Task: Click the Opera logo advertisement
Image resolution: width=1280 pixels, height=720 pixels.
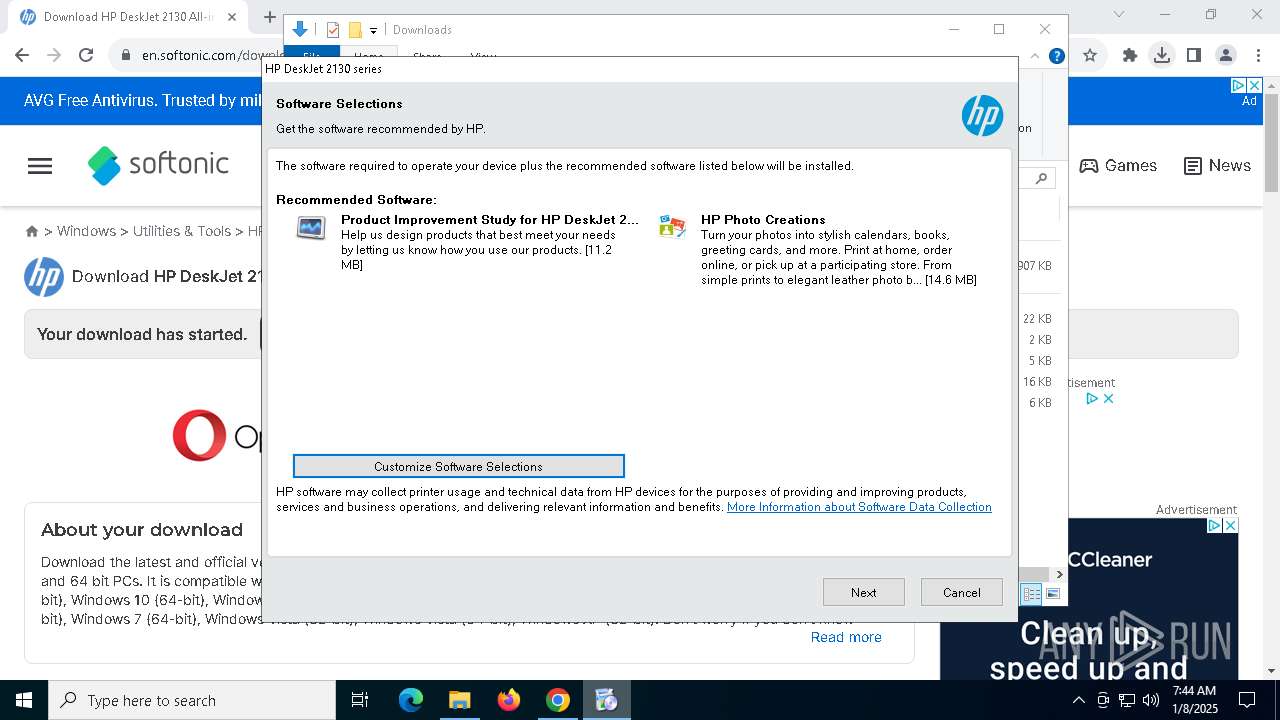Action: pos(199,435)
